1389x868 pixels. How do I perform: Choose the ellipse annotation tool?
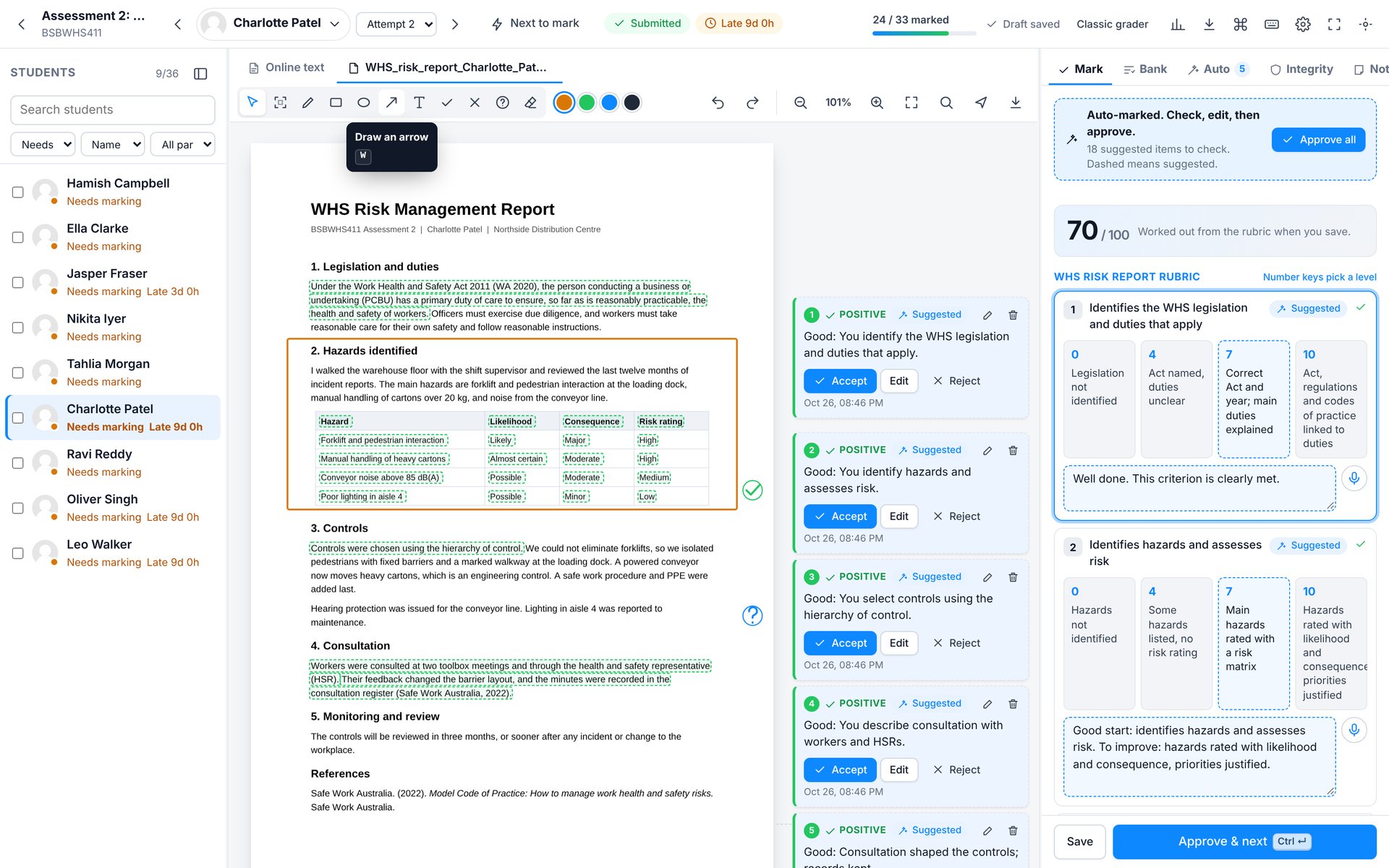(x=363, y=103)
